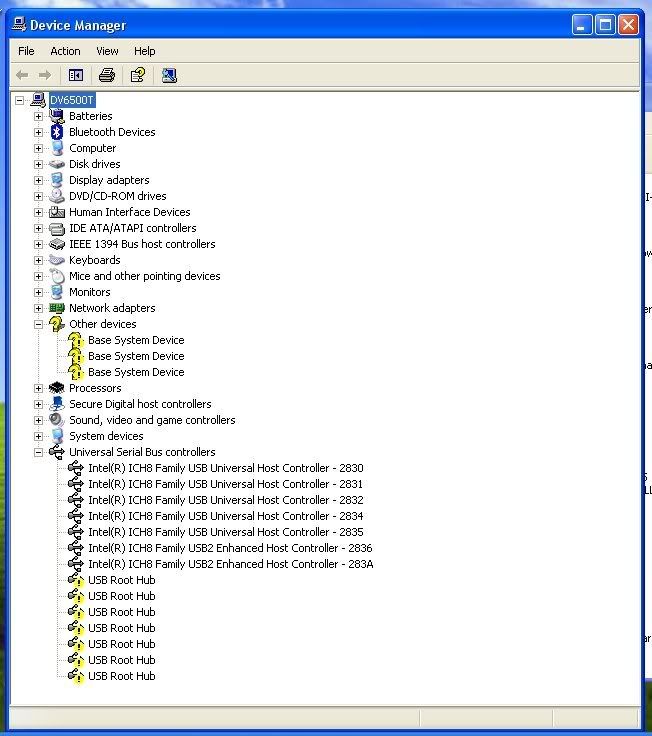
Task: Toggle the console tree pane toolbar icon
Action: click(76, 75)
